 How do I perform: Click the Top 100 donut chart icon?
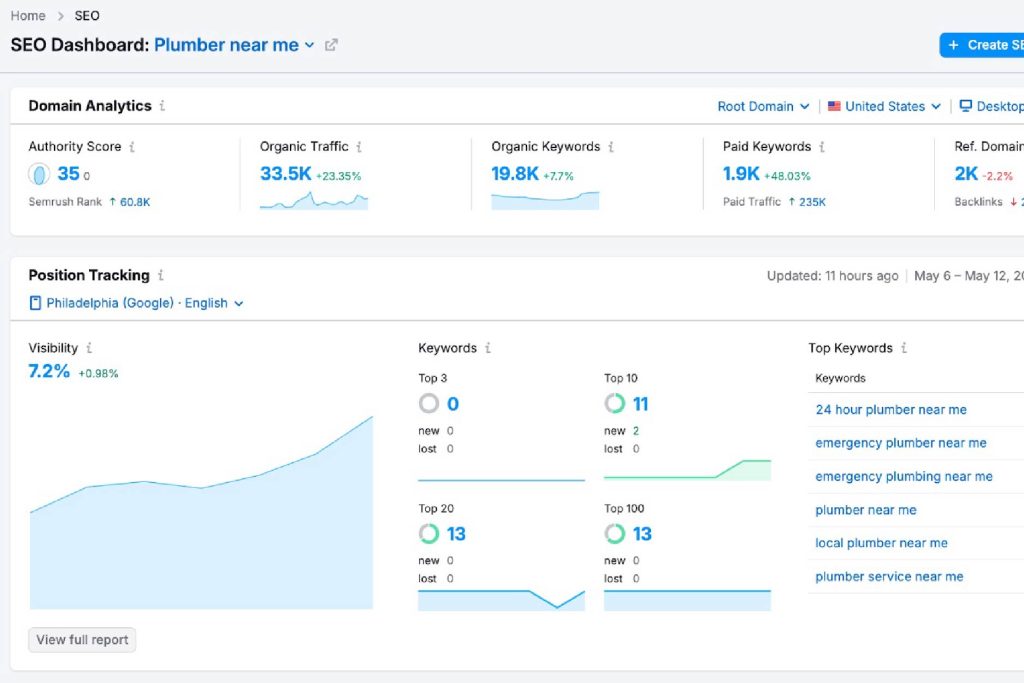pos(615,533)
